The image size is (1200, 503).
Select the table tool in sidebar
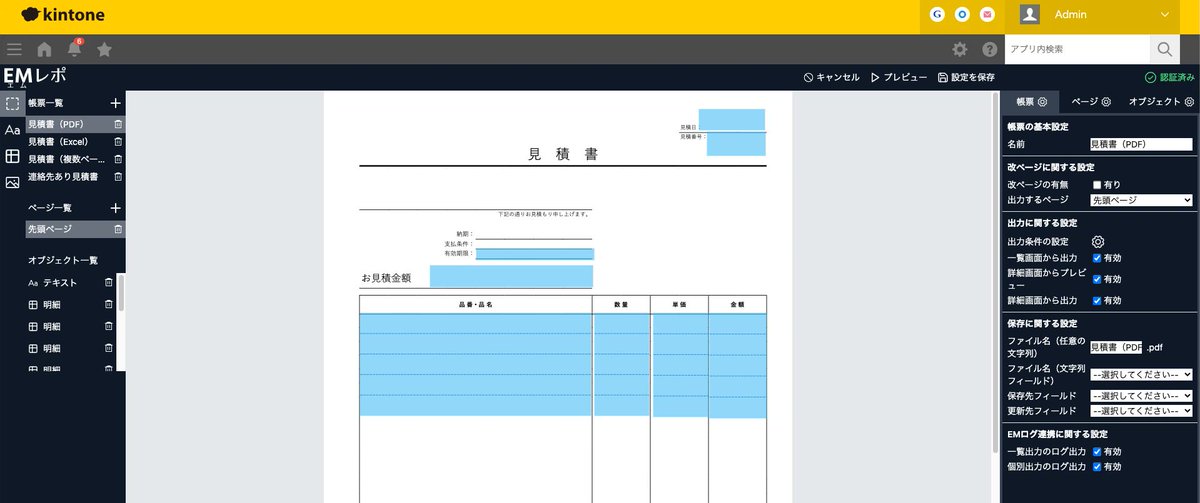[x=12, y=156]
